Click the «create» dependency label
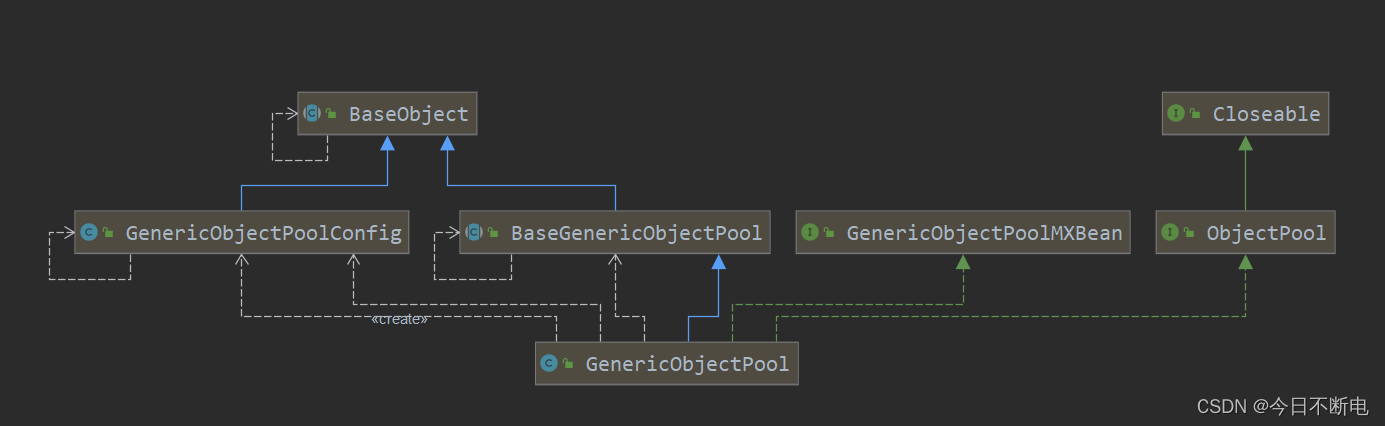 (399, 319)
